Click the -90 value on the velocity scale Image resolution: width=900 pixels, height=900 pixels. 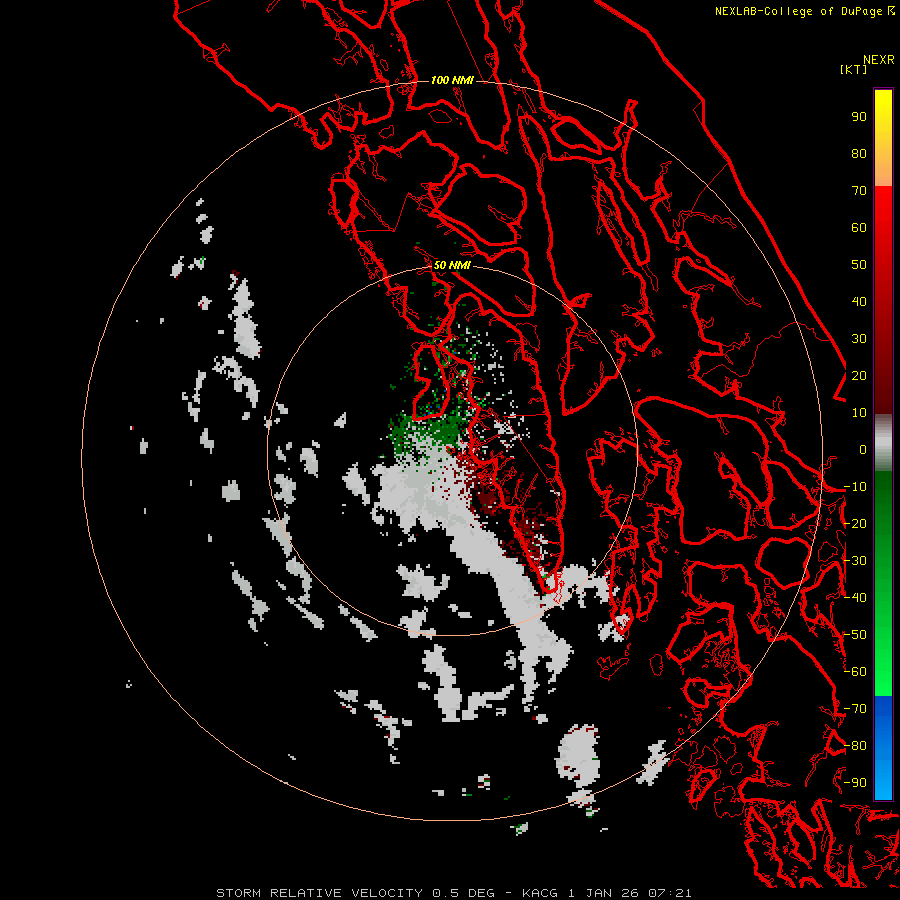coord(855,783)
